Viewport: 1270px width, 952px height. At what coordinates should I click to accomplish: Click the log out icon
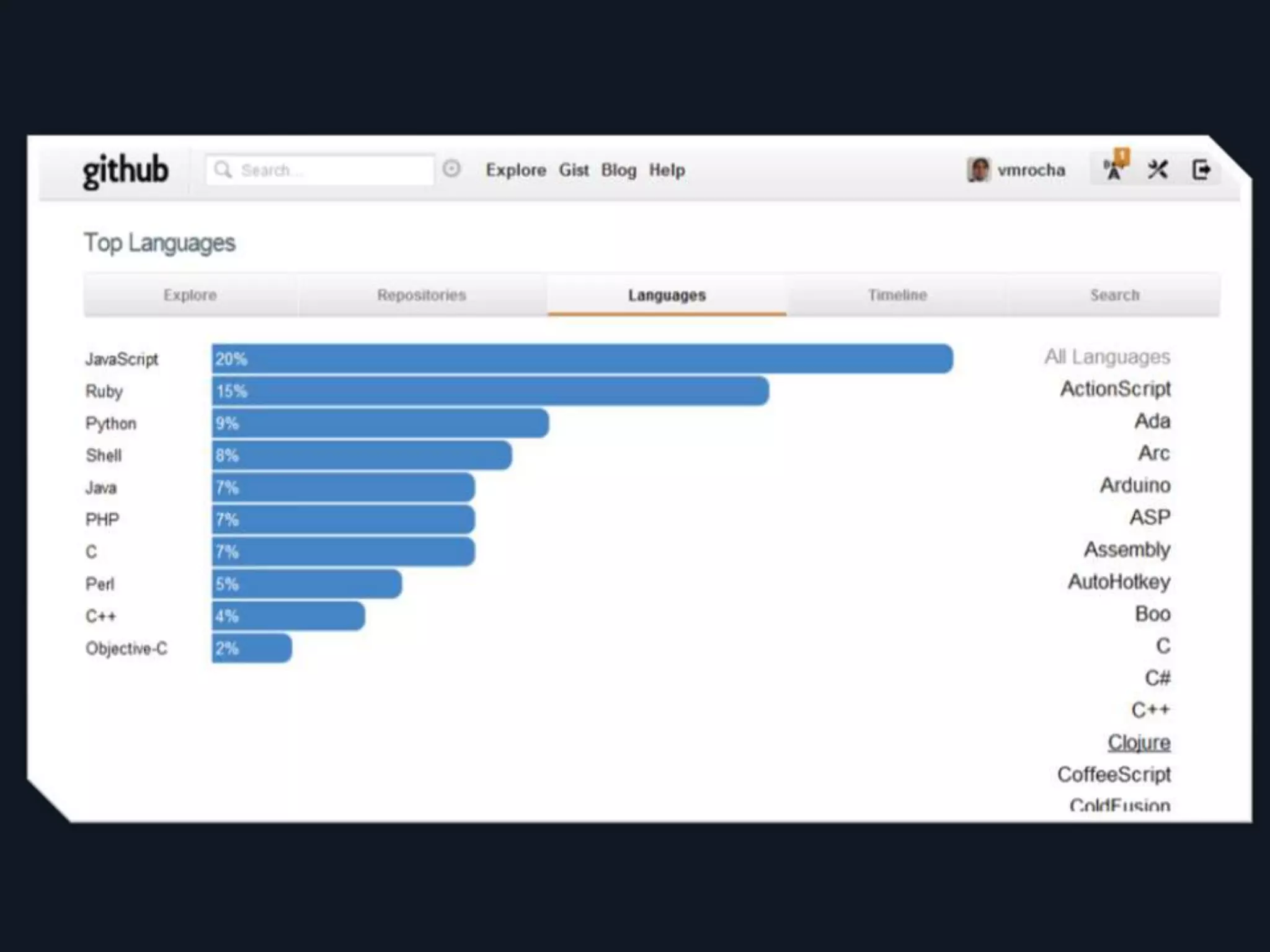tap(1201, 169)
